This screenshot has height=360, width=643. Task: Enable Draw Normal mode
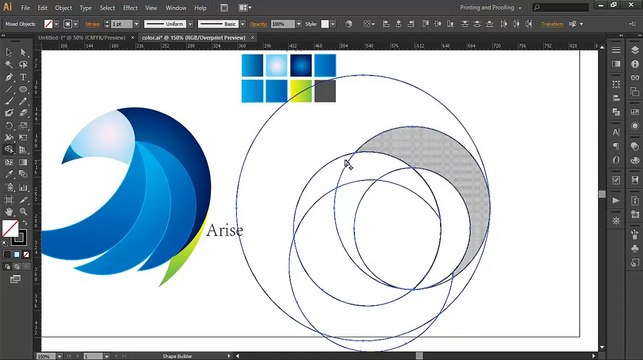click(7, 267)
